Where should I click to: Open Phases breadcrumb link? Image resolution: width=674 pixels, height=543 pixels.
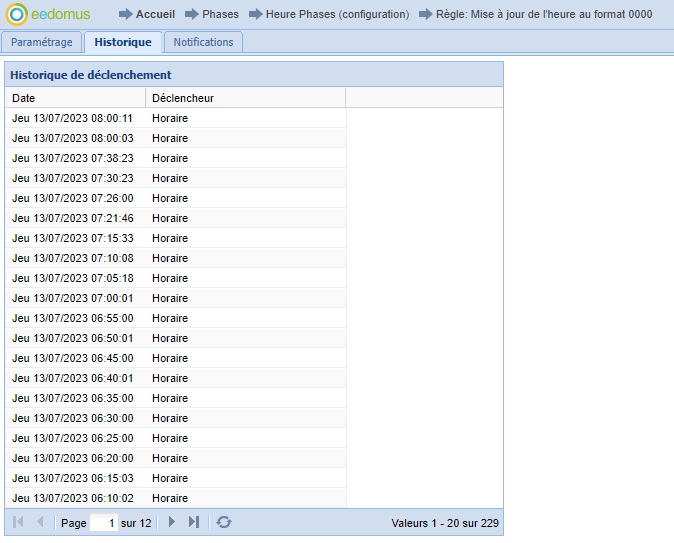tap(220, 15)
